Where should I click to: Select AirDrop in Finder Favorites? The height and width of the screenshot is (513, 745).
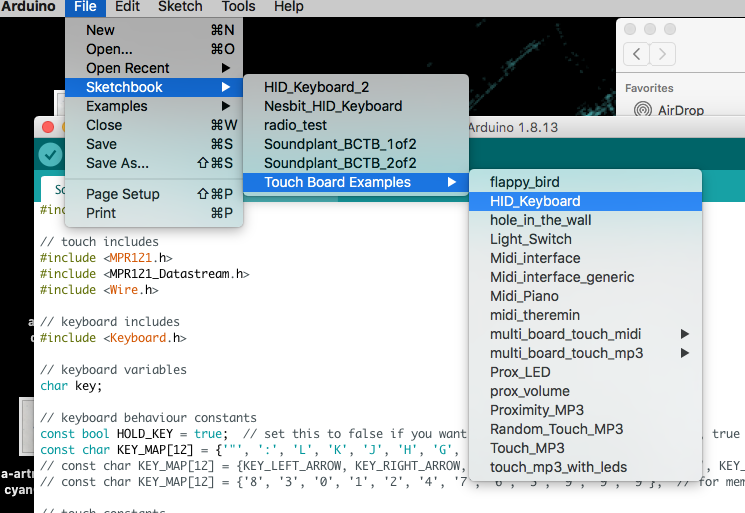(669, 110)
